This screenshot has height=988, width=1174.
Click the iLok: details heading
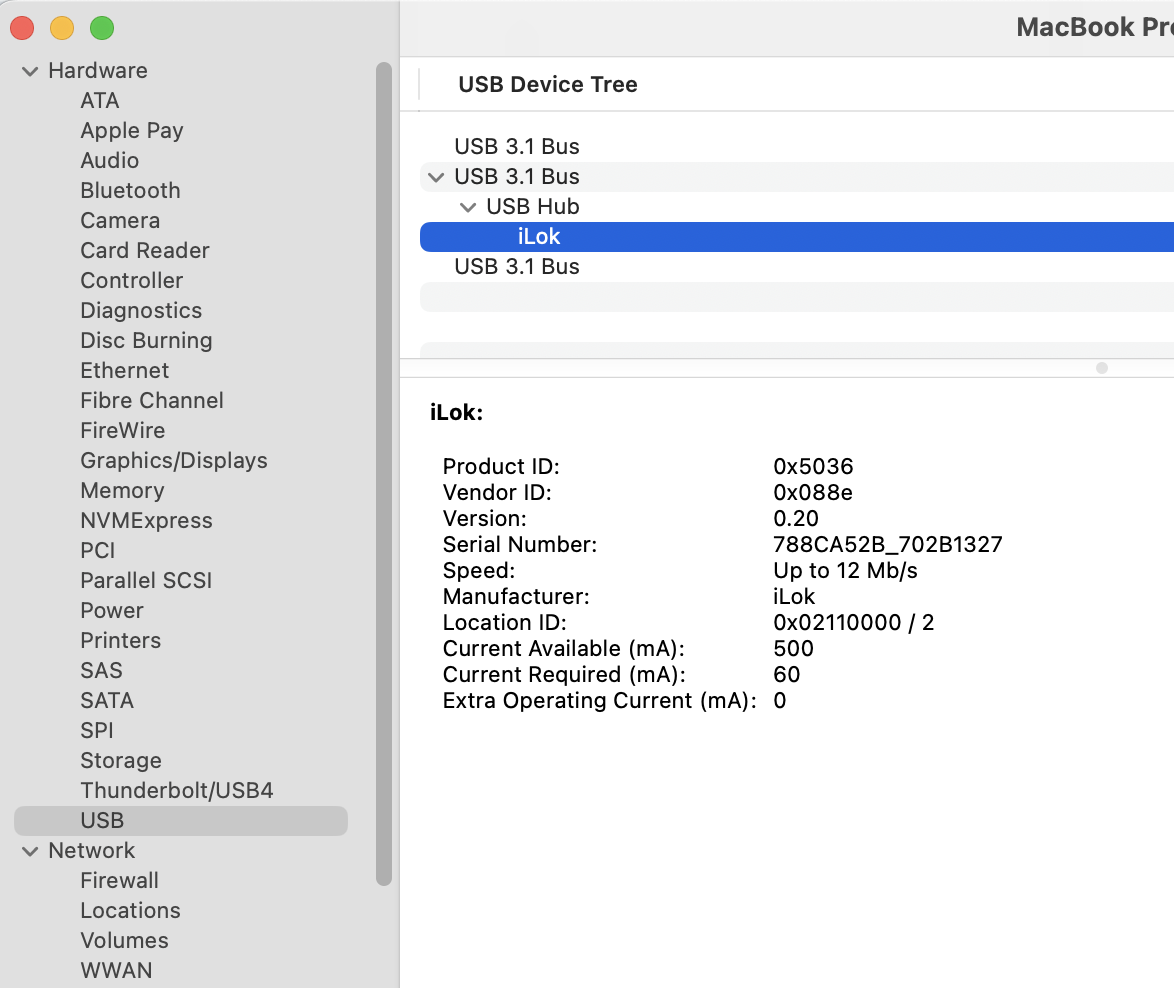click(x=457, y=412)
